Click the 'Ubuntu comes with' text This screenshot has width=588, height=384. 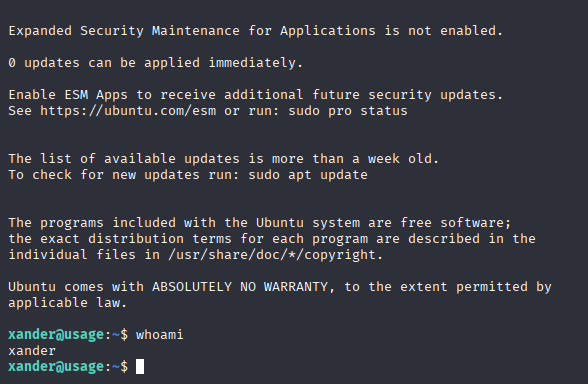[x=76, y=287]
